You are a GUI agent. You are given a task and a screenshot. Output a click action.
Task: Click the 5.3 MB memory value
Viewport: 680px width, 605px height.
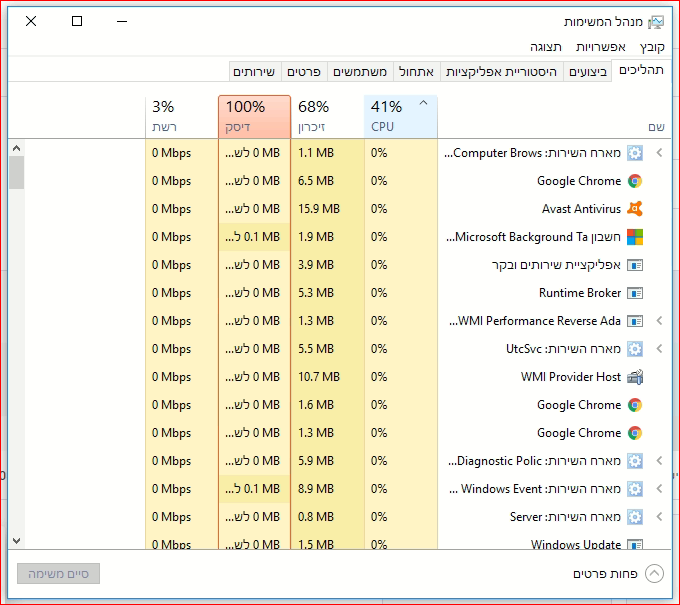pos(316,293)
